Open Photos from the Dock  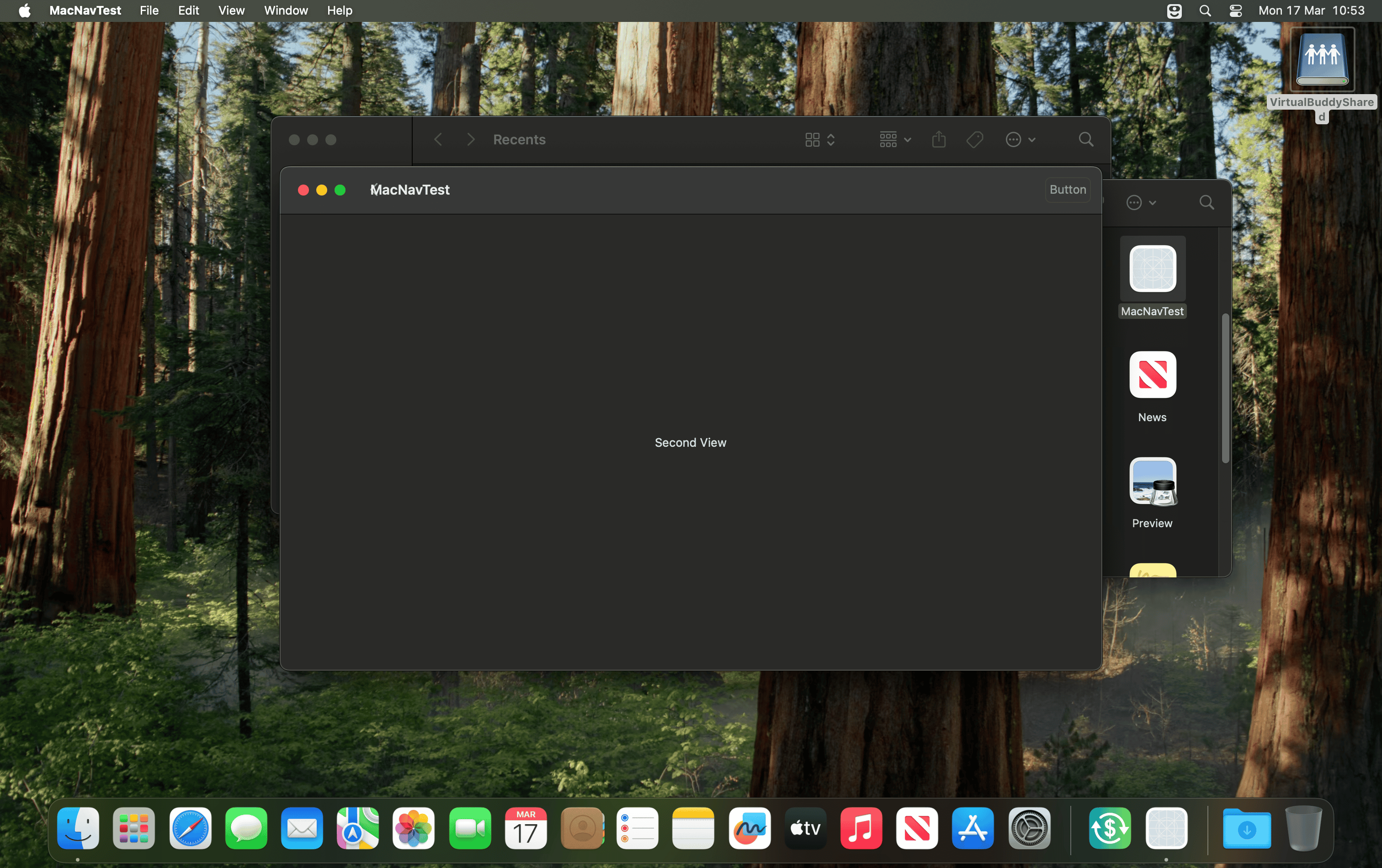tap(413, 828)
